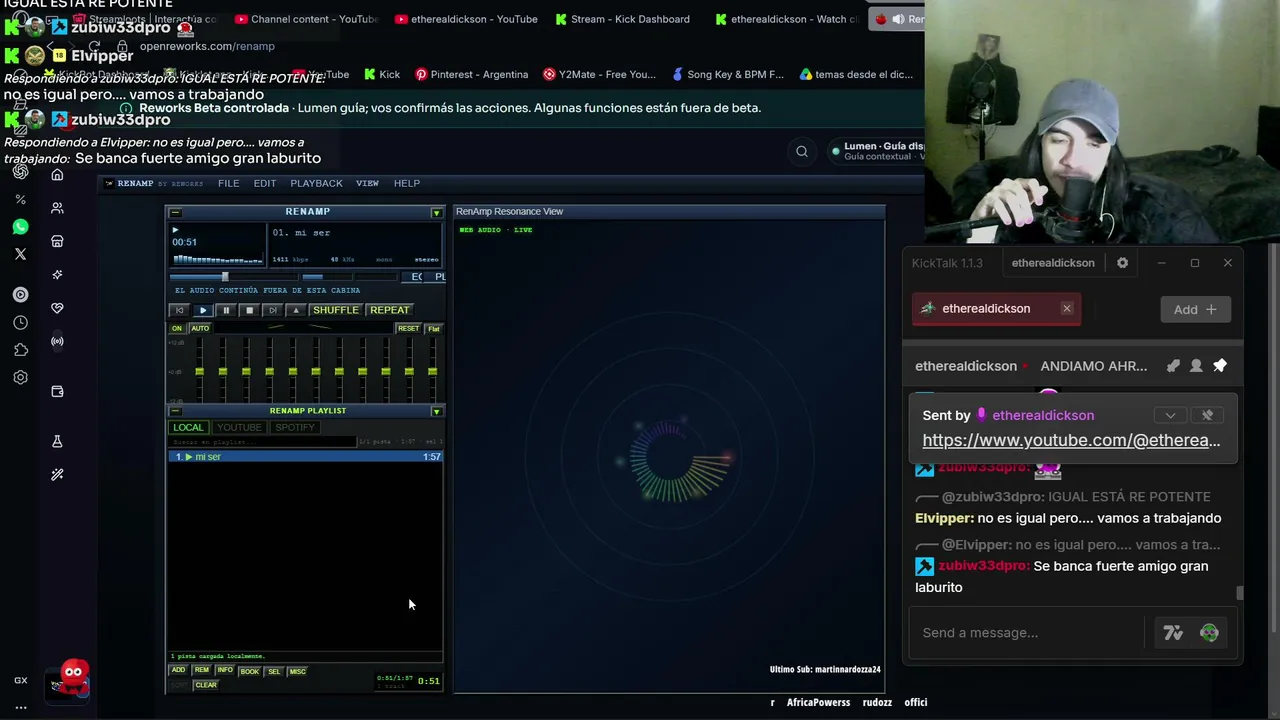Click the song seek bar handle
The image size is (1280, 720).
[225, 277]
